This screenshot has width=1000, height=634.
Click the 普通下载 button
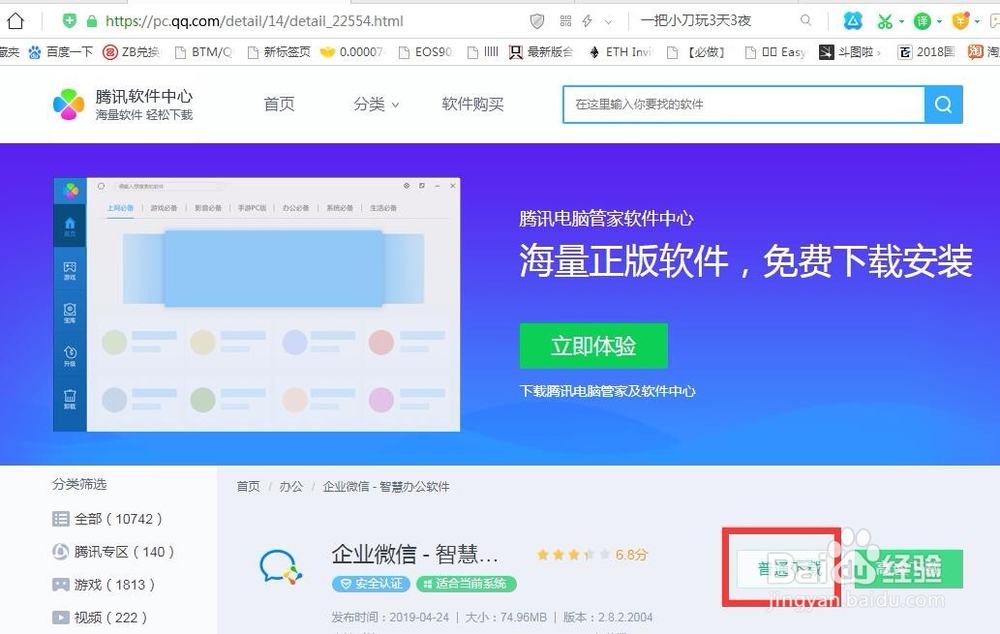(789, 568)
